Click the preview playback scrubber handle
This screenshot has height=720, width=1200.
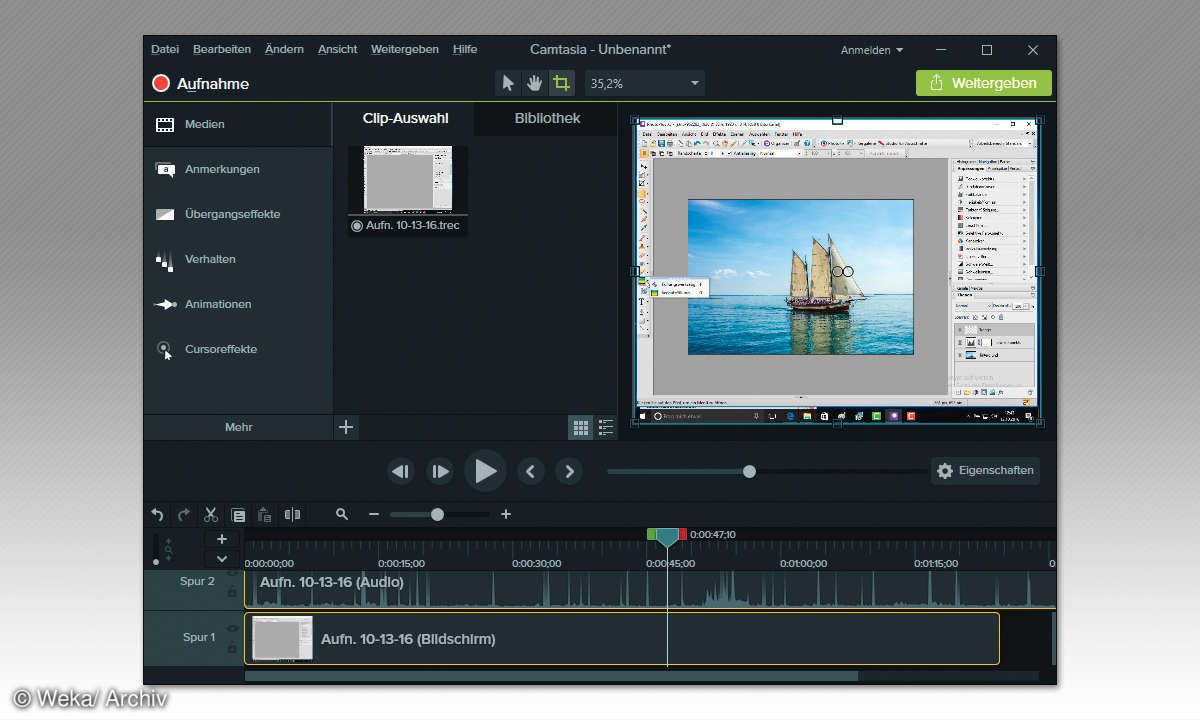pos(749,471)
